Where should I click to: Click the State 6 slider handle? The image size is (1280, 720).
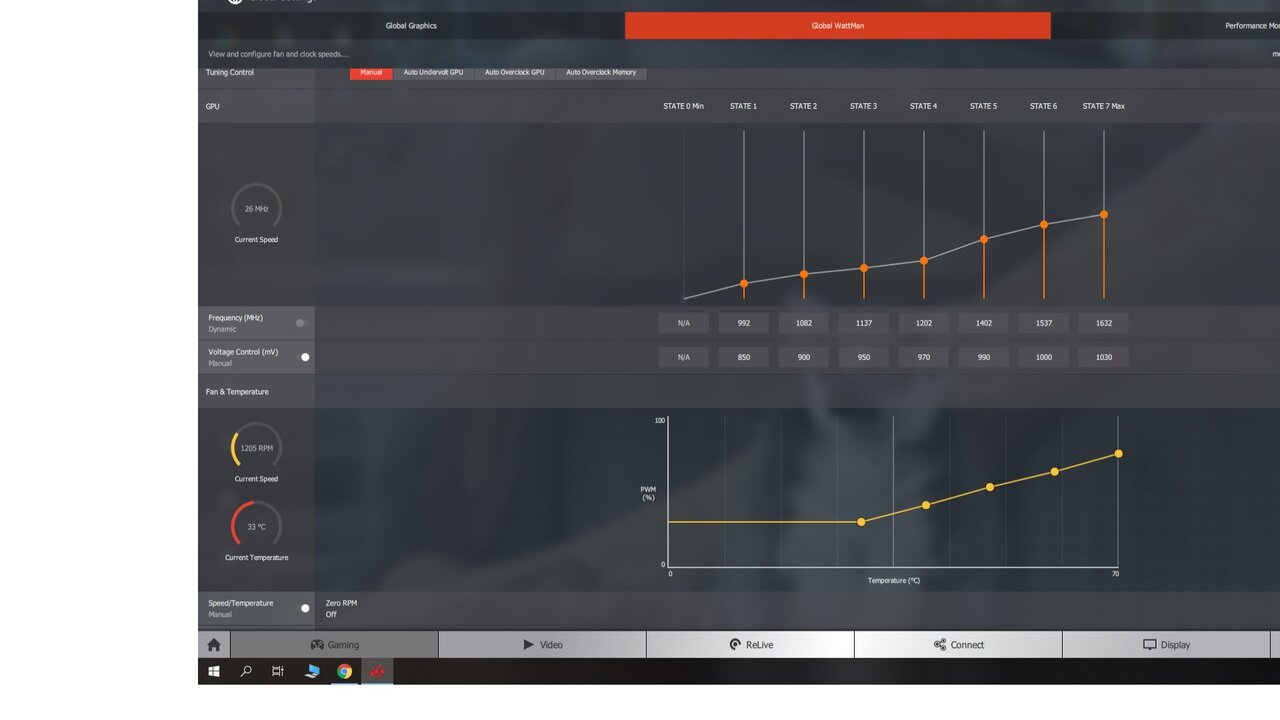[x=1044, y=225]
